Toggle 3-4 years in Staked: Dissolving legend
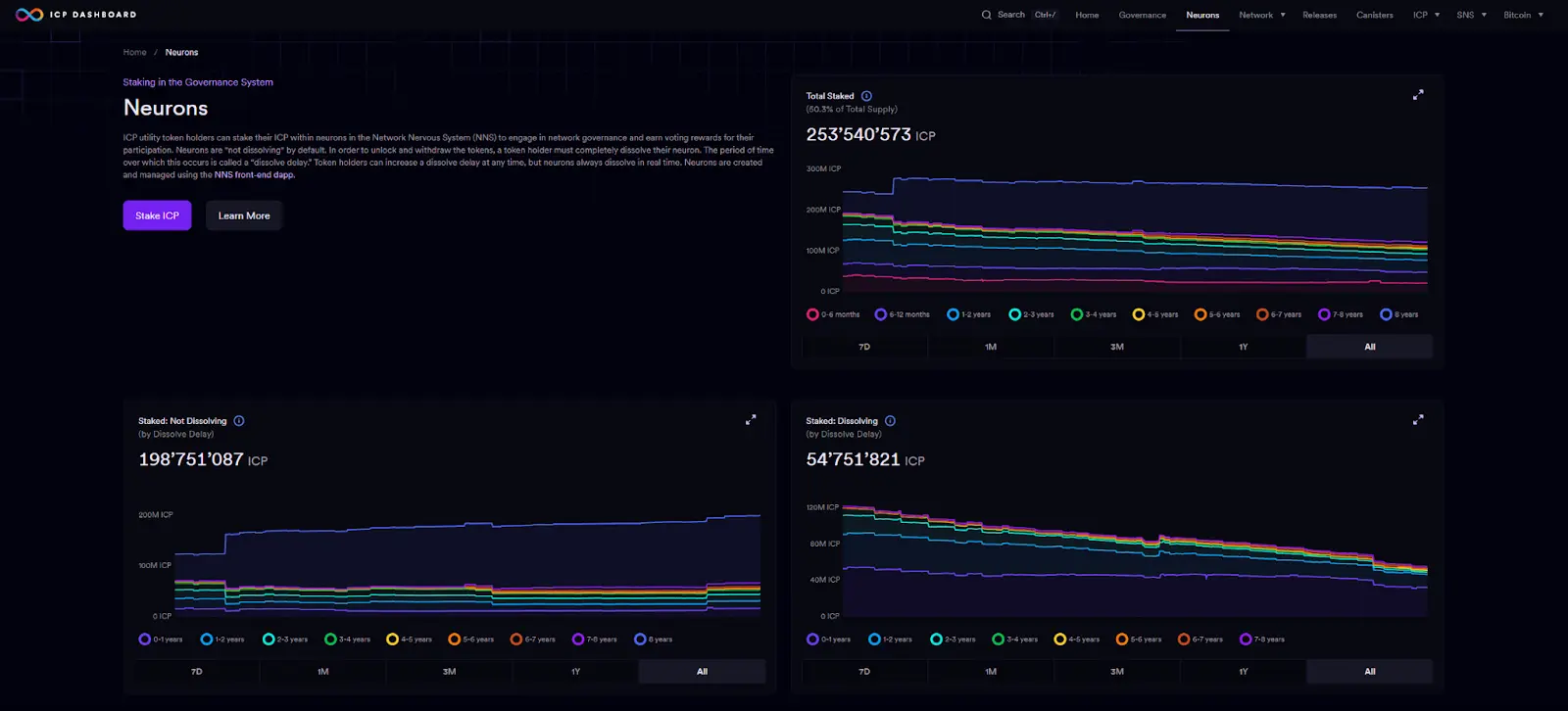 1014,640
